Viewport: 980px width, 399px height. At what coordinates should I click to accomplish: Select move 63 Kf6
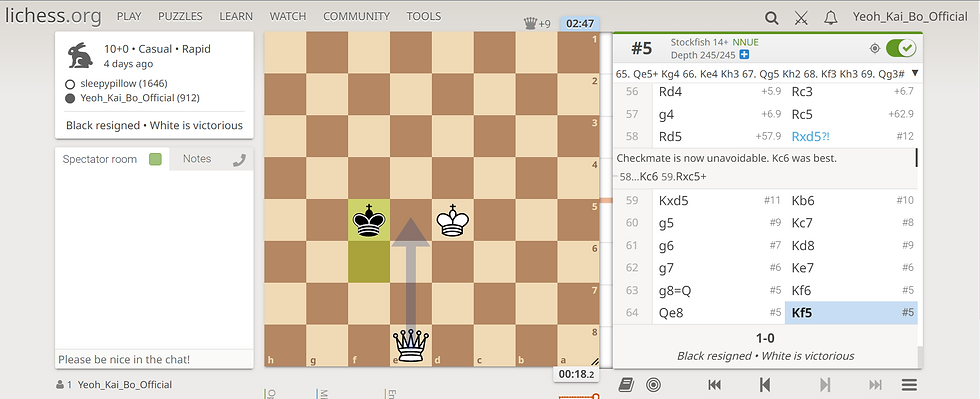coord(851,290)
